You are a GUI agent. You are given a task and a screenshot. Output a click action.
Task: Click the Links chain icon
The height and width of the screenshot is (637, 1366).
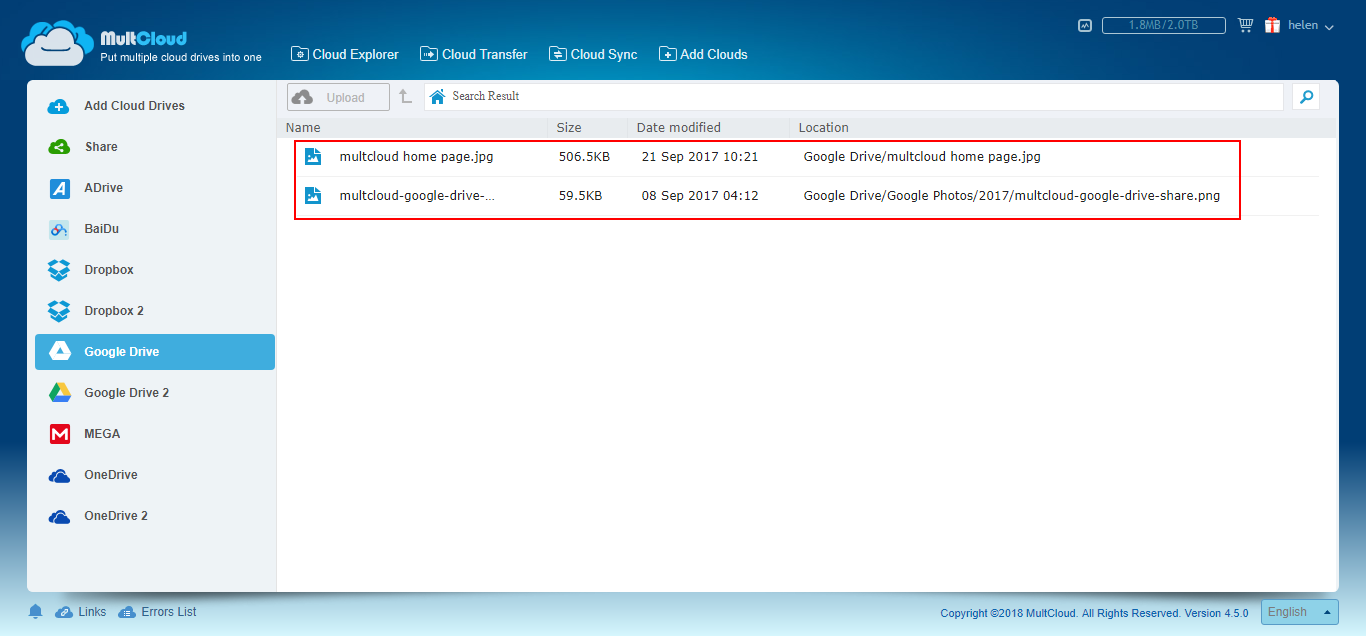(x=63, y=612)
